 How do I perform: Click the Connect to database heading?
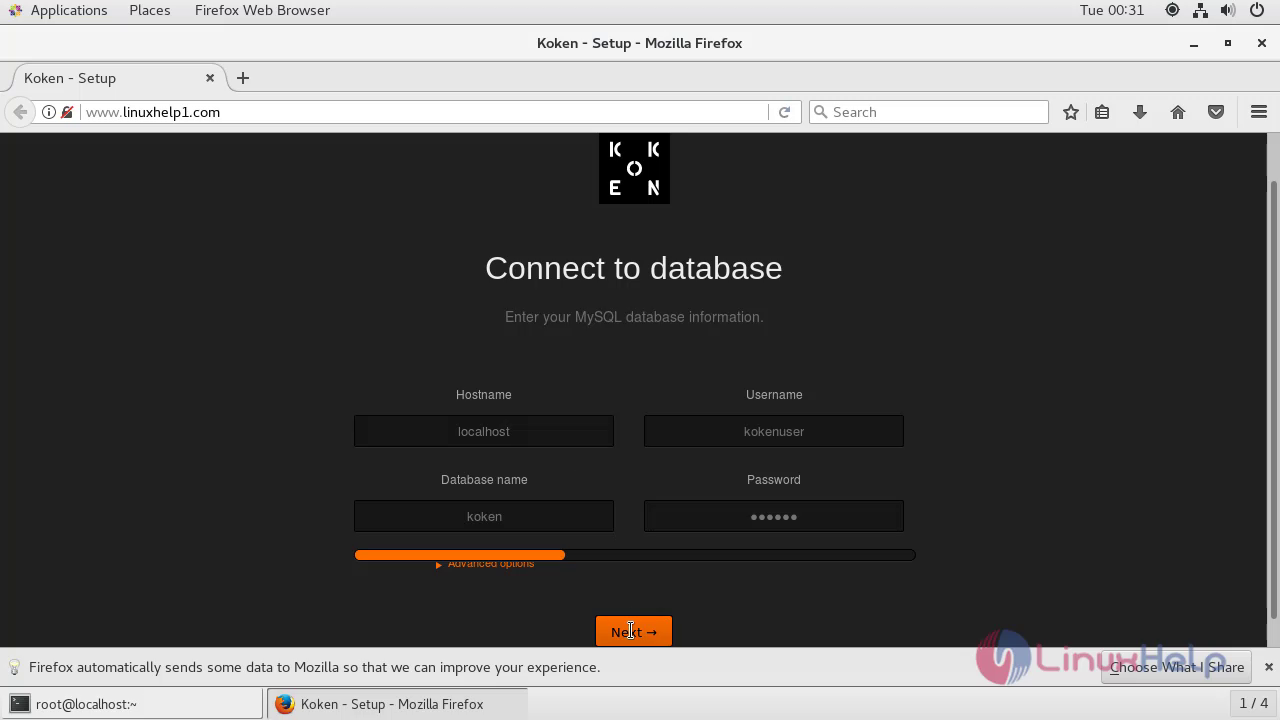(634, 268)
